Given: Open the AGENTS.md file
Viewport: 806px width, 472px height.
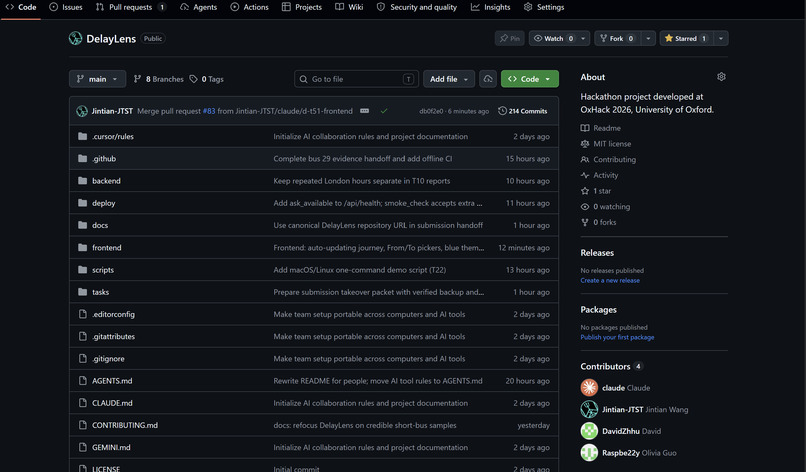Looking at the screenshot, I should pos(112,381).
